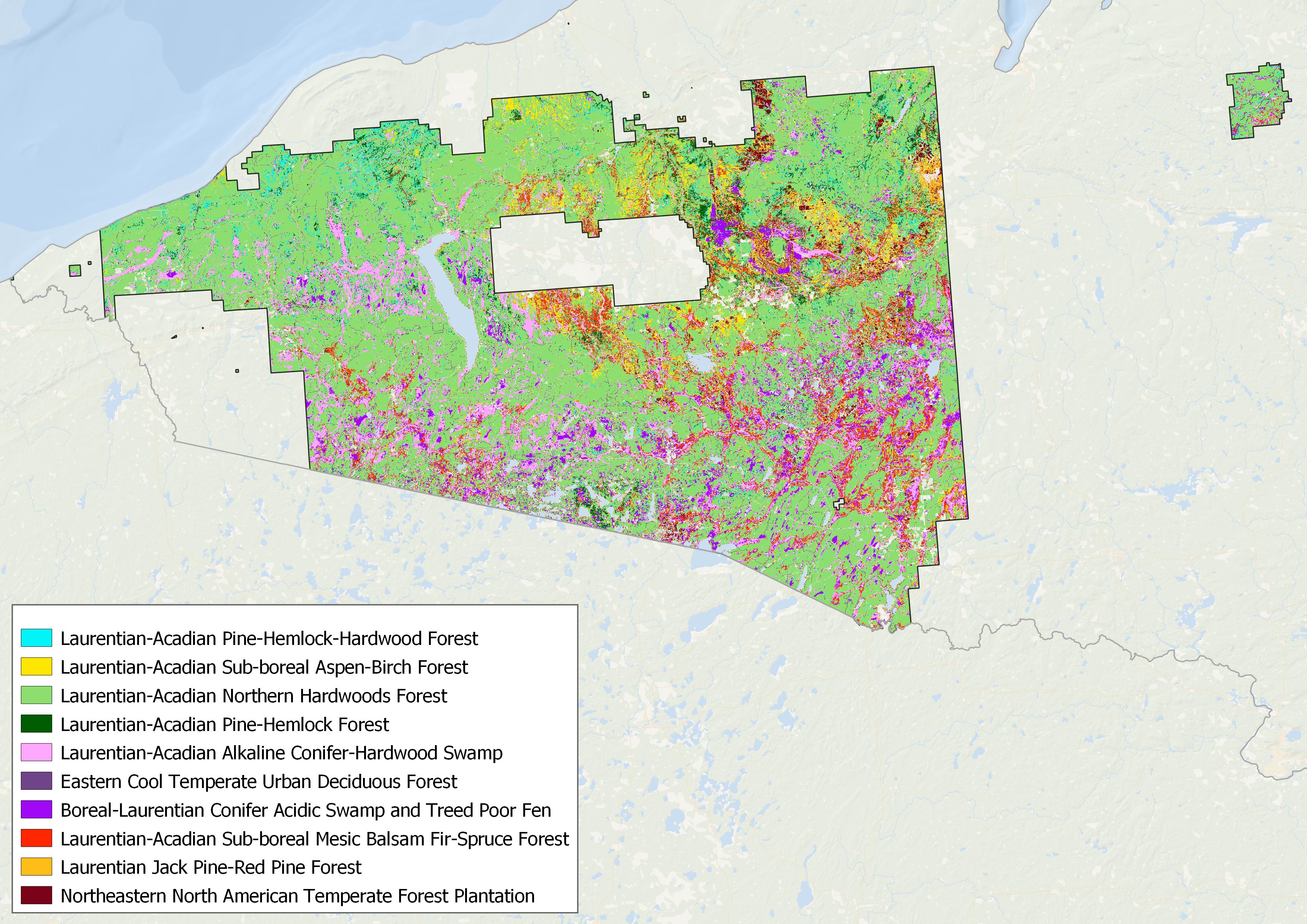Click the maroon Temperate Forest Plantation swatch
The height and width of the screenshot is (924, 1307).
tap(37, 895)
